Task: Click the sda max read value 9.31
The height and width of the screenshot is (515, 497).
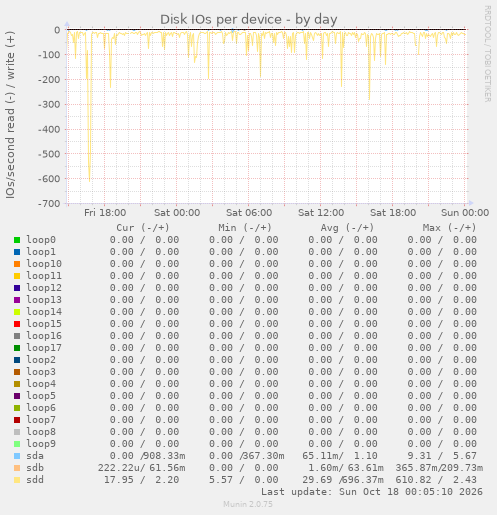Action: click(419, 456)
